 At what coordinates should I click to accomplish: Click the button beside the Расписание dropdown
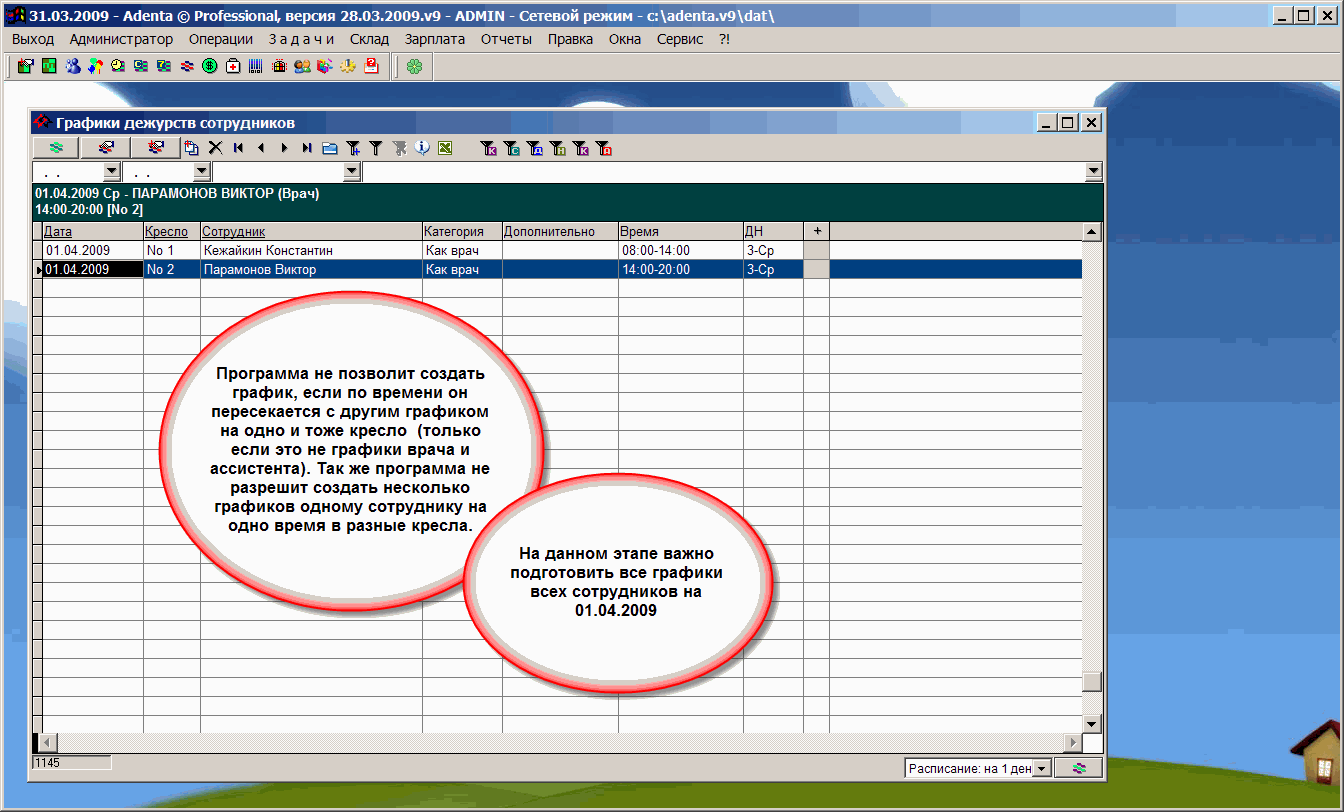[x=1078, y=768]
